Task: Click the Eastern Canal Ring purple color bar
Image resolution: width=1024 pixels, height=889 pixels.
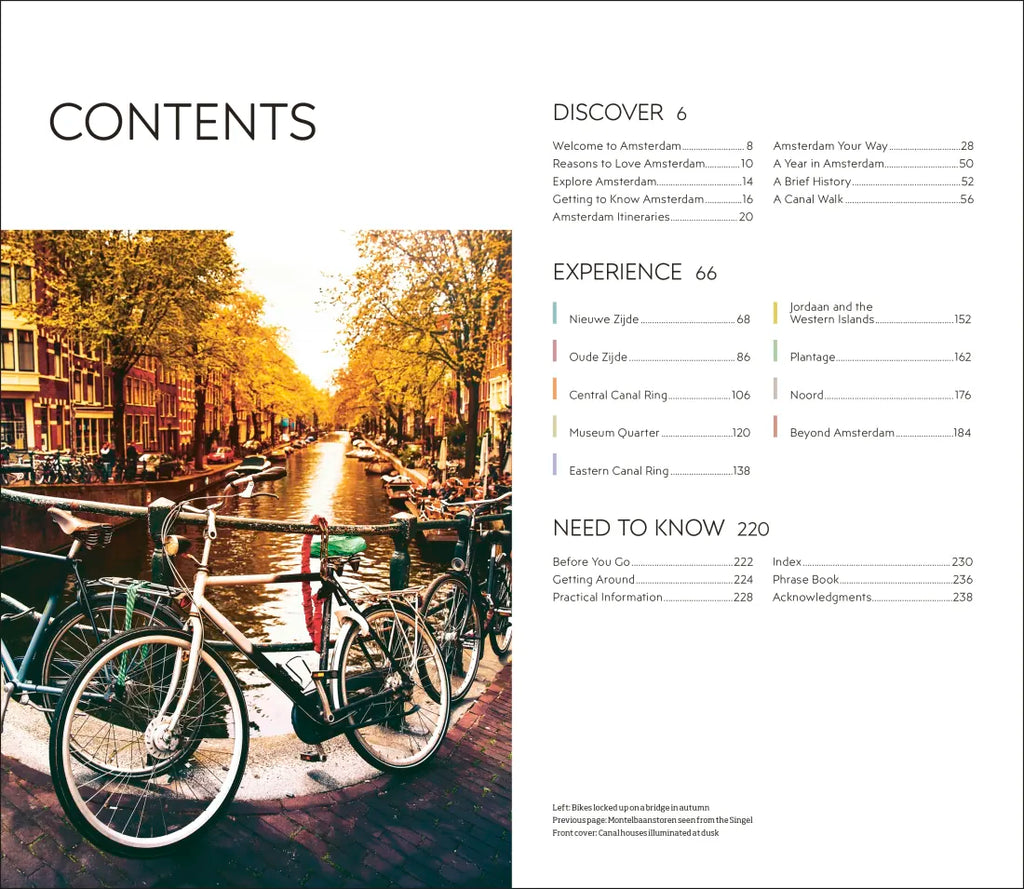Action: 555,465
